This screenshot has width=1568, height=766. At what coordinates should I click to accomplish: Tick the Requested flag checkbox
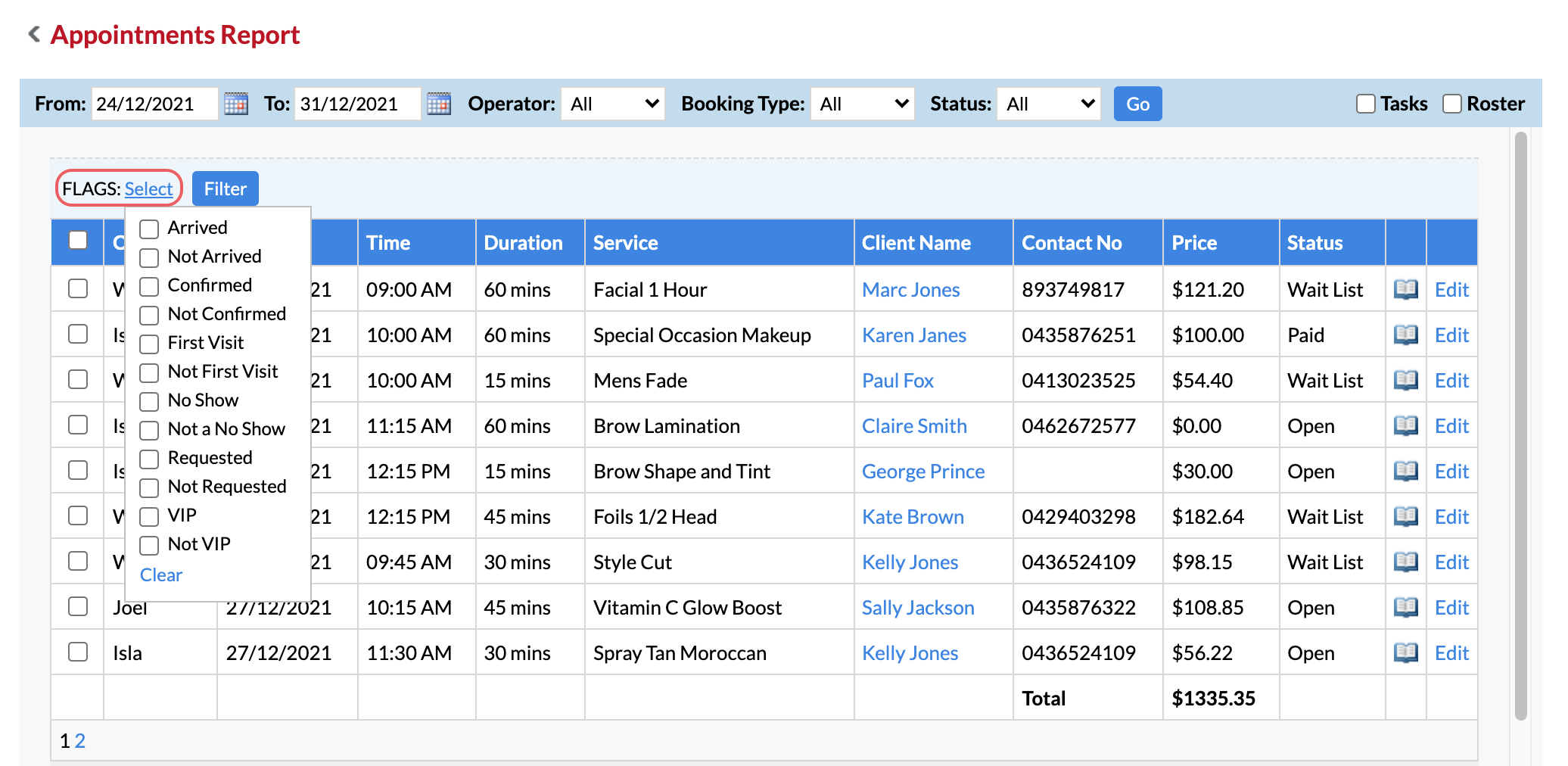pos(149,459)
